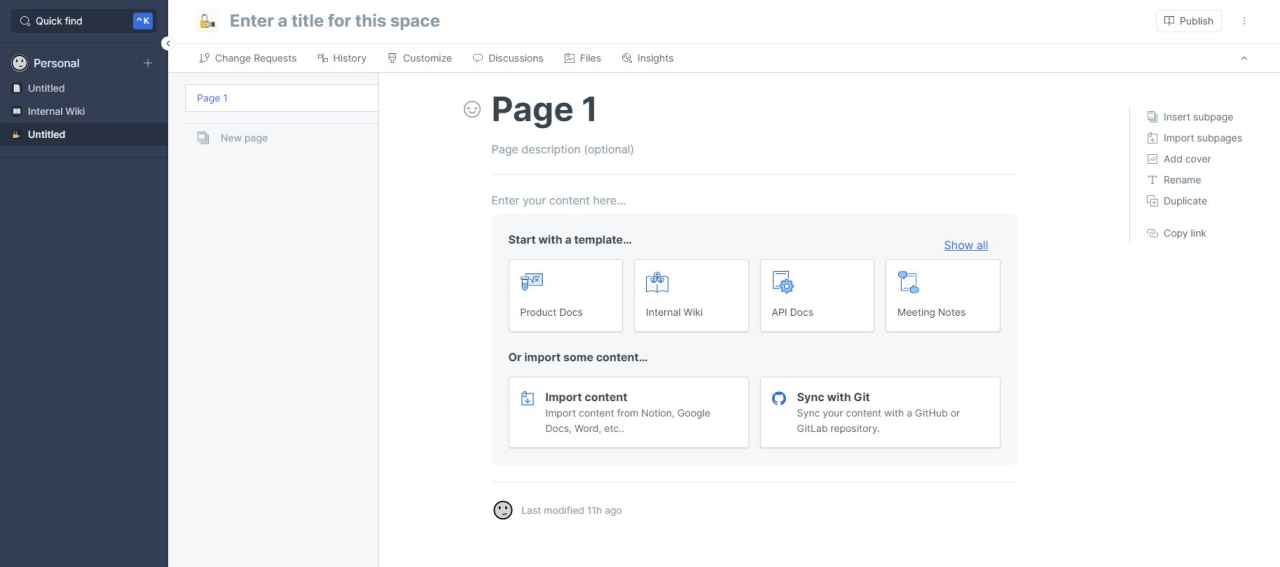Switch to the Insights tab

(647, 58)
